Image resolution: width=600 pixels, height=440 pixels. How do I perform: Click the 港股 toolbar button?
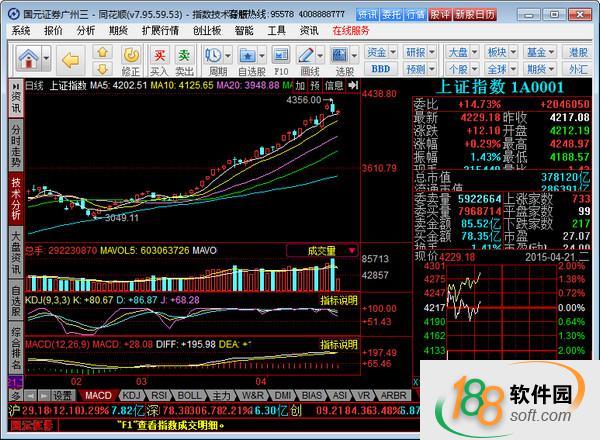(577, 52)
